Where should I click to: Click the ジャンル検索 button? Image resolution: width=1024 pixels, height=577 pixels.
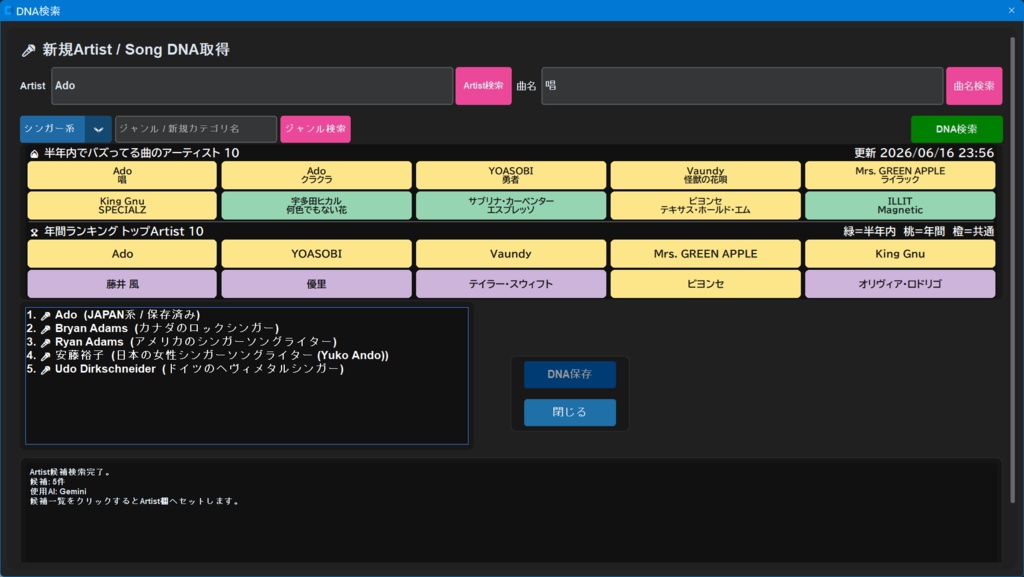point(315,129)
